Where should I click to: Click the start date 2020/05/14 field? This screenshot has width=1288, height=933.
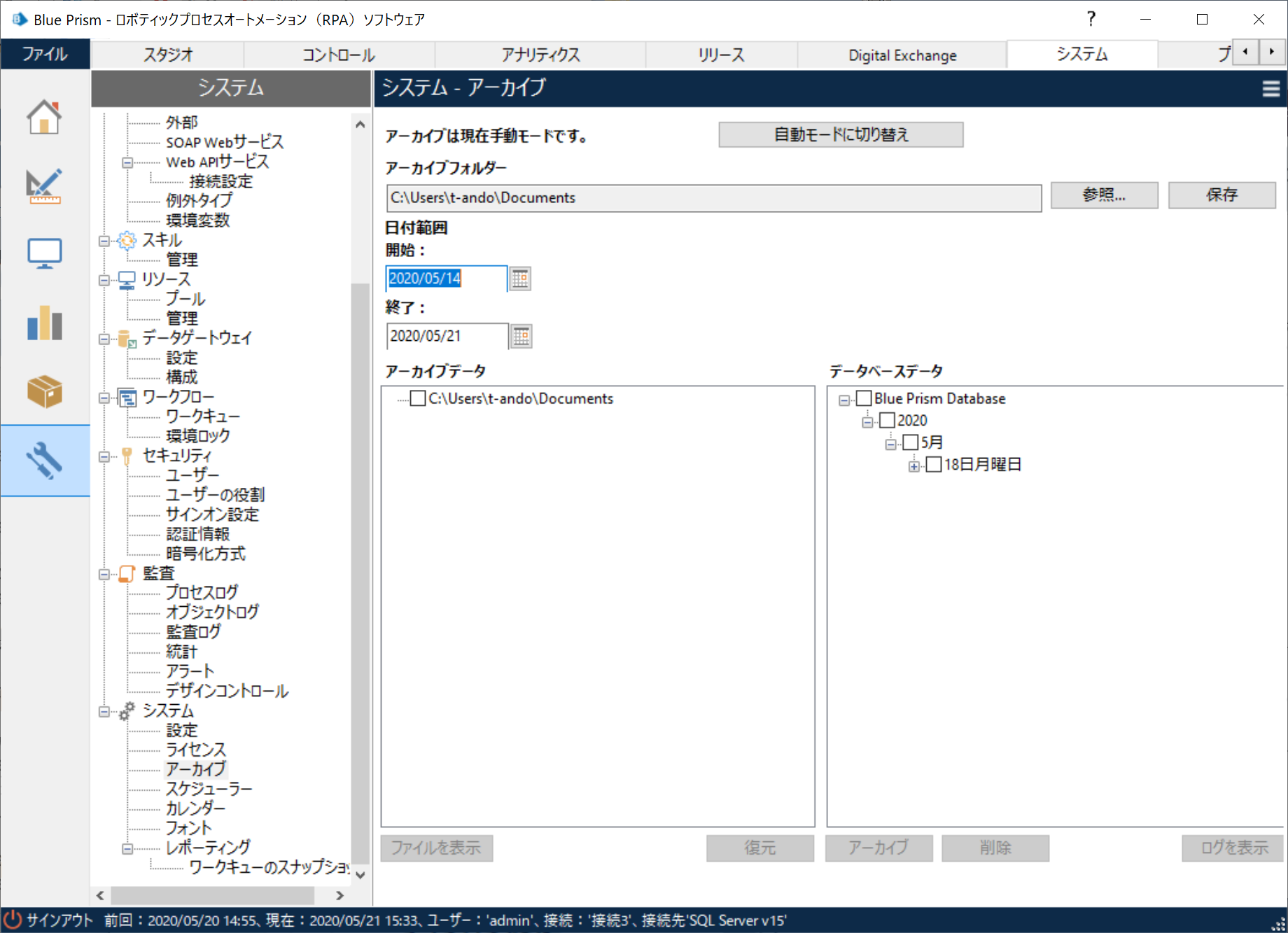[447, 279]
